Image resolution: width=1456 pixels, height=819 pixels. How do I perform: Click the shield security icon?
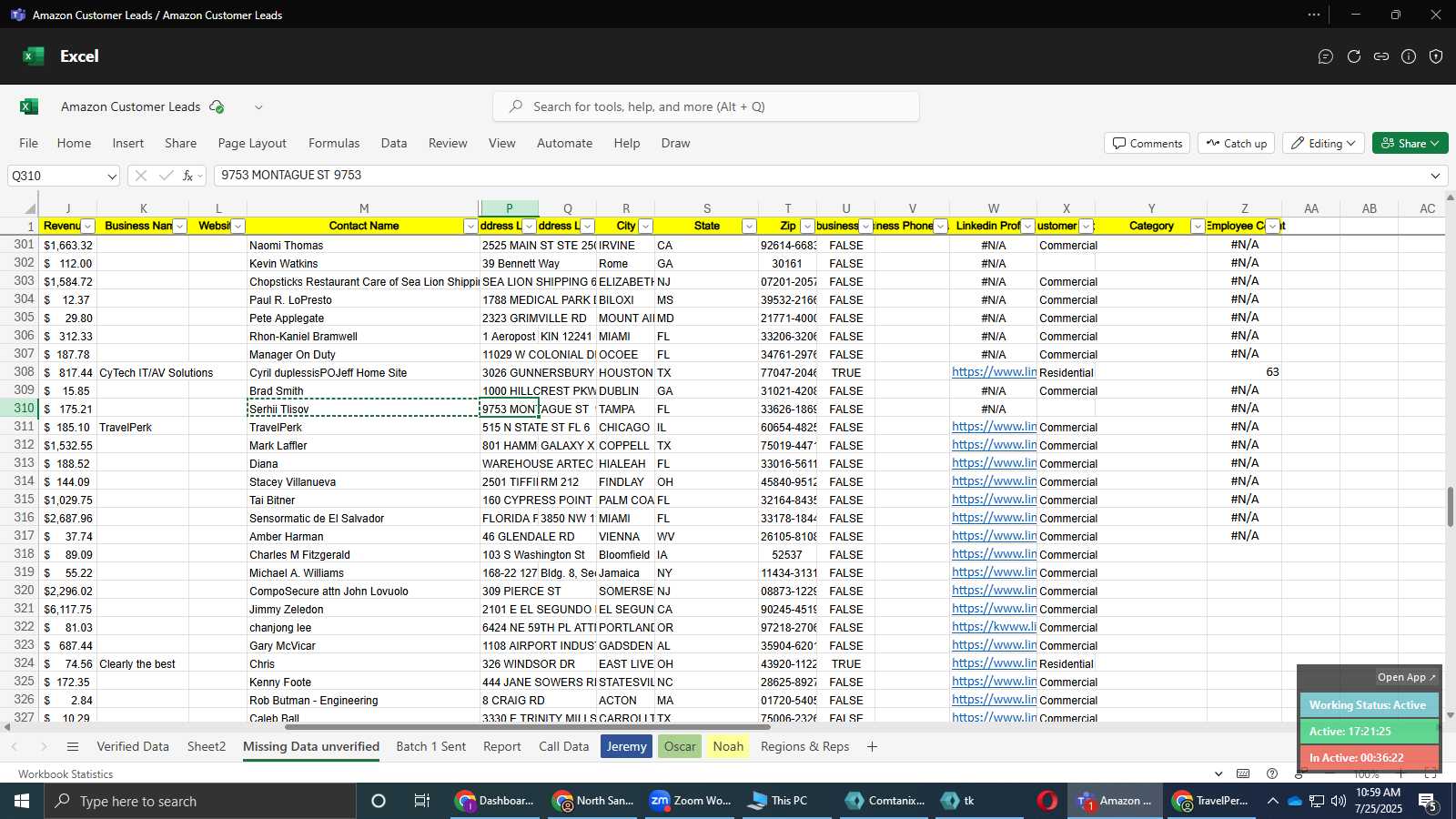pos(1436,56)
